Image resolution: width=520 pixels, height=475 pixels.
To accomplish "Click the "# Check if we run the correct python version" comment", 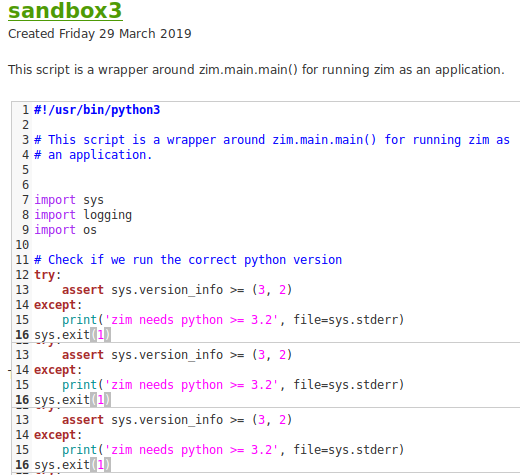I will click(x=188, y=260).
